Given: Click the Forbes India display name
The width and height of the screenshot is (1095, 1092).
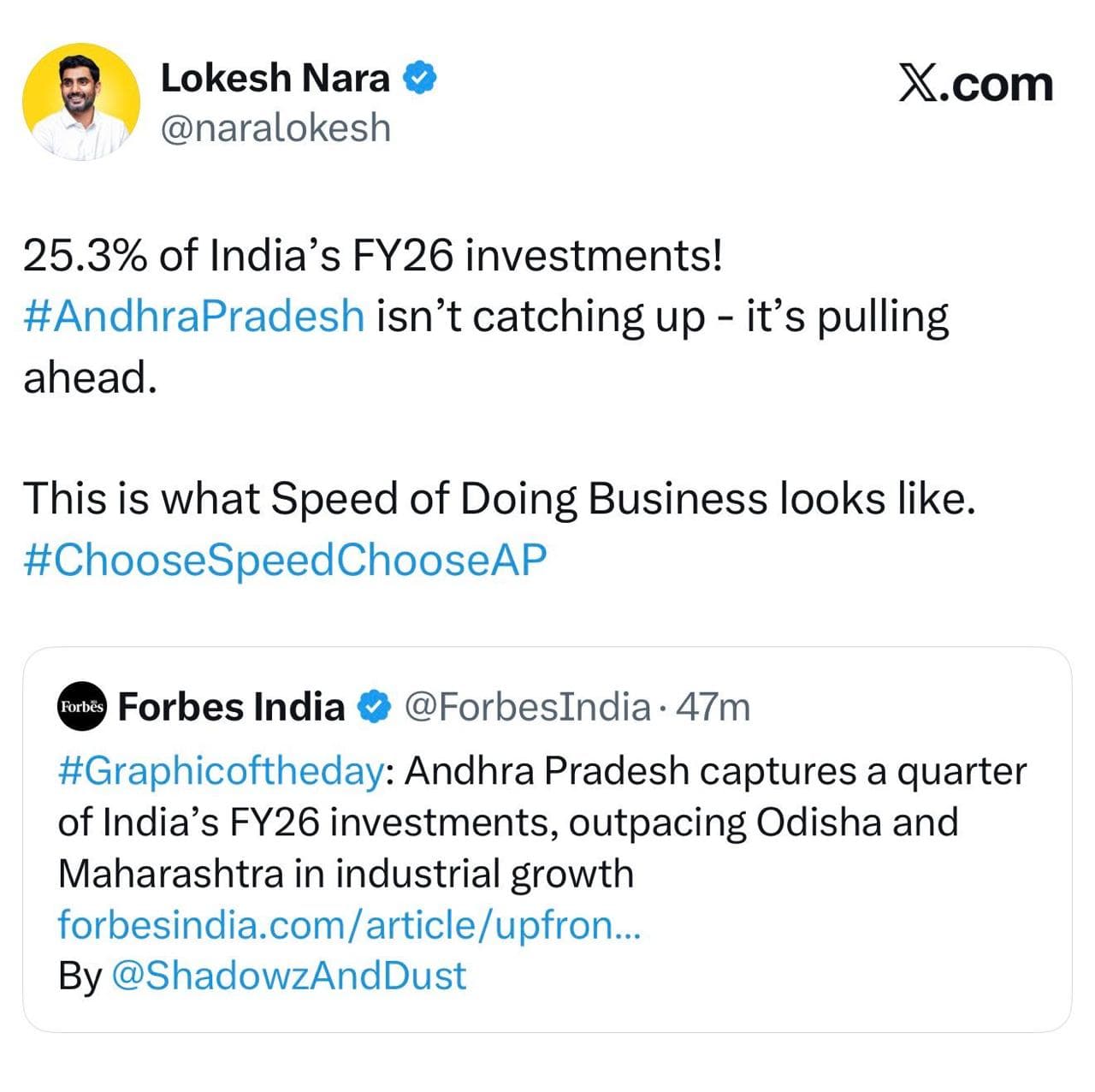Looking at the screenshot, I should 233,706.
